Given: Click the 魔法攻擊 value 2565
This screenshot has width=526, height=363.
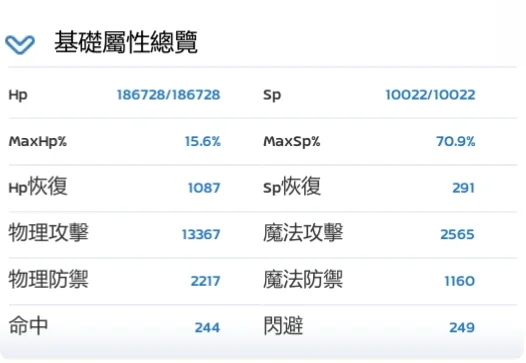Looking at the screenshot, I should [x=457, y=235].
